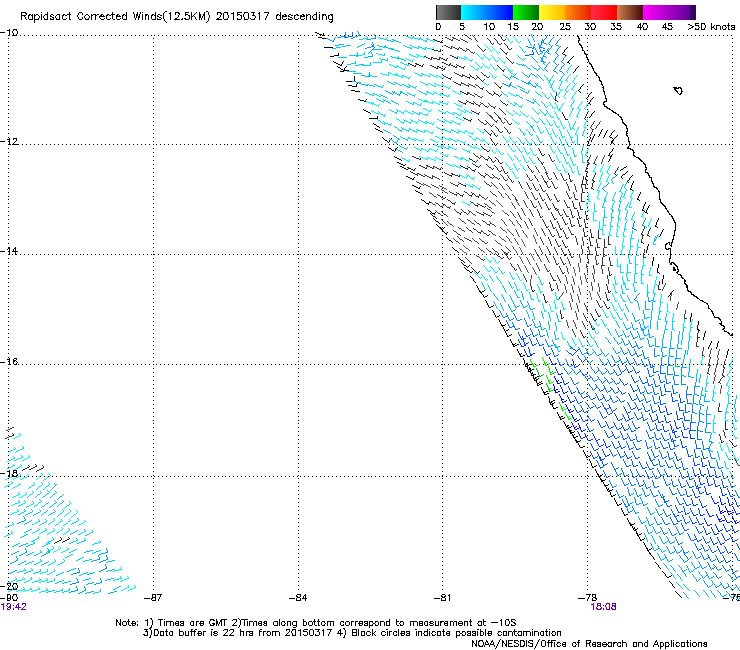The height and width of the screenshot is (650, 740).
Task: Click the magenta 40-45 knots legend segment
Action: 656,12
